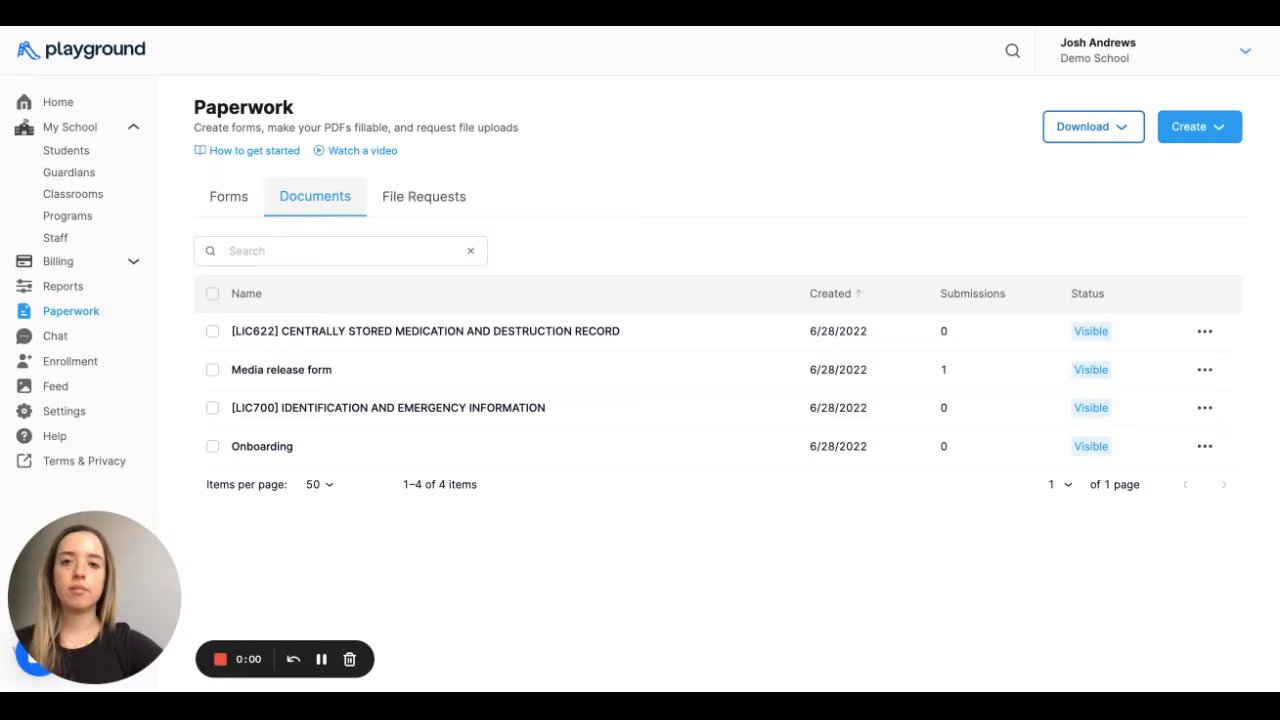
Task: Click the Submissions column header
Action: (x=973, y=294)
